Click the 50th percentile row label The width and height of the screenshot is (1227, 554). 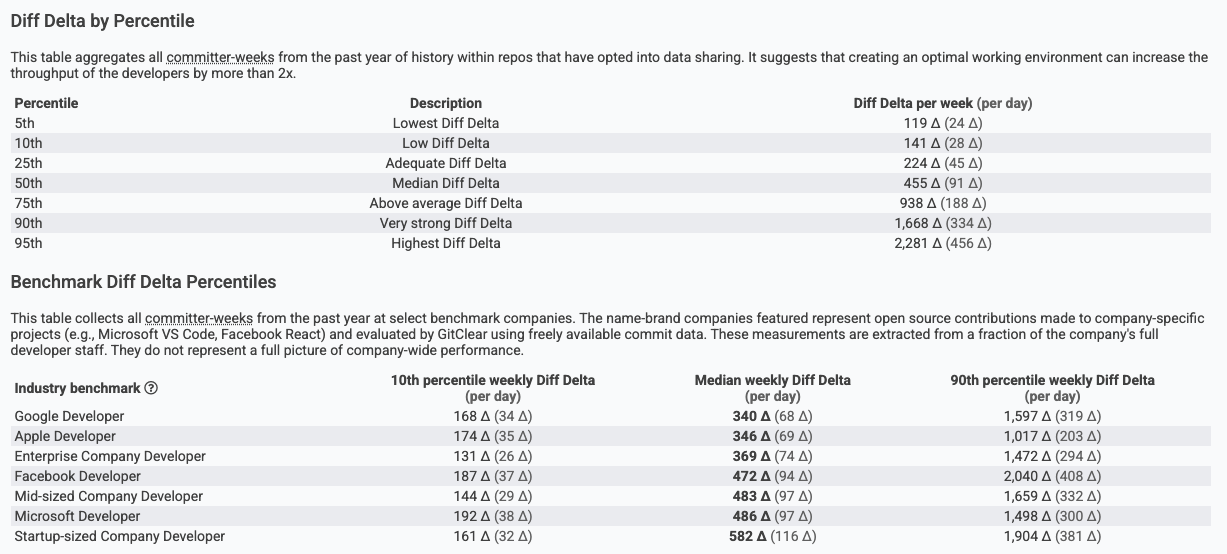(28, 183)
